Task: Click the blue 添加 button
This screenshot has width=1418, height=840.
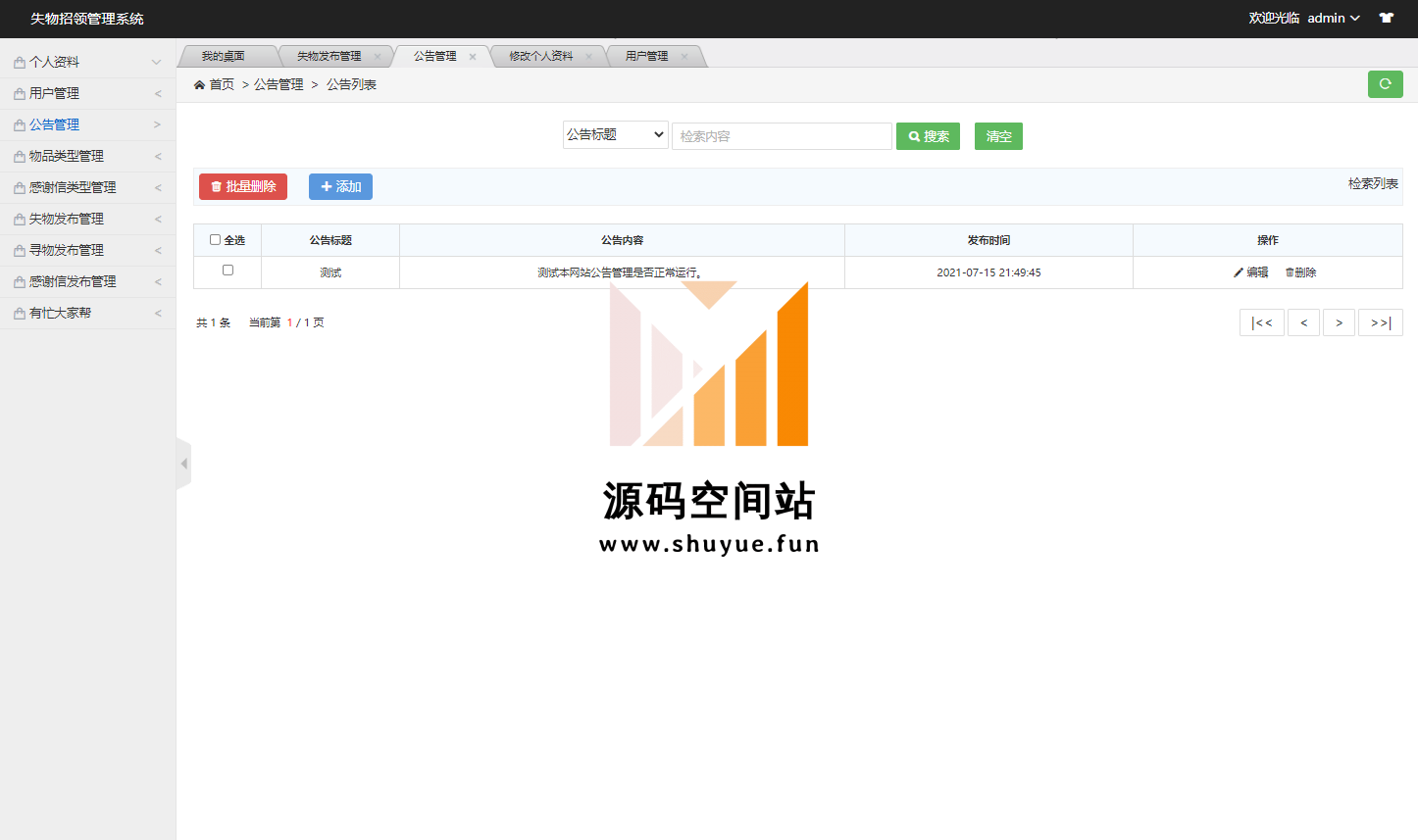Action: point(340,186)
